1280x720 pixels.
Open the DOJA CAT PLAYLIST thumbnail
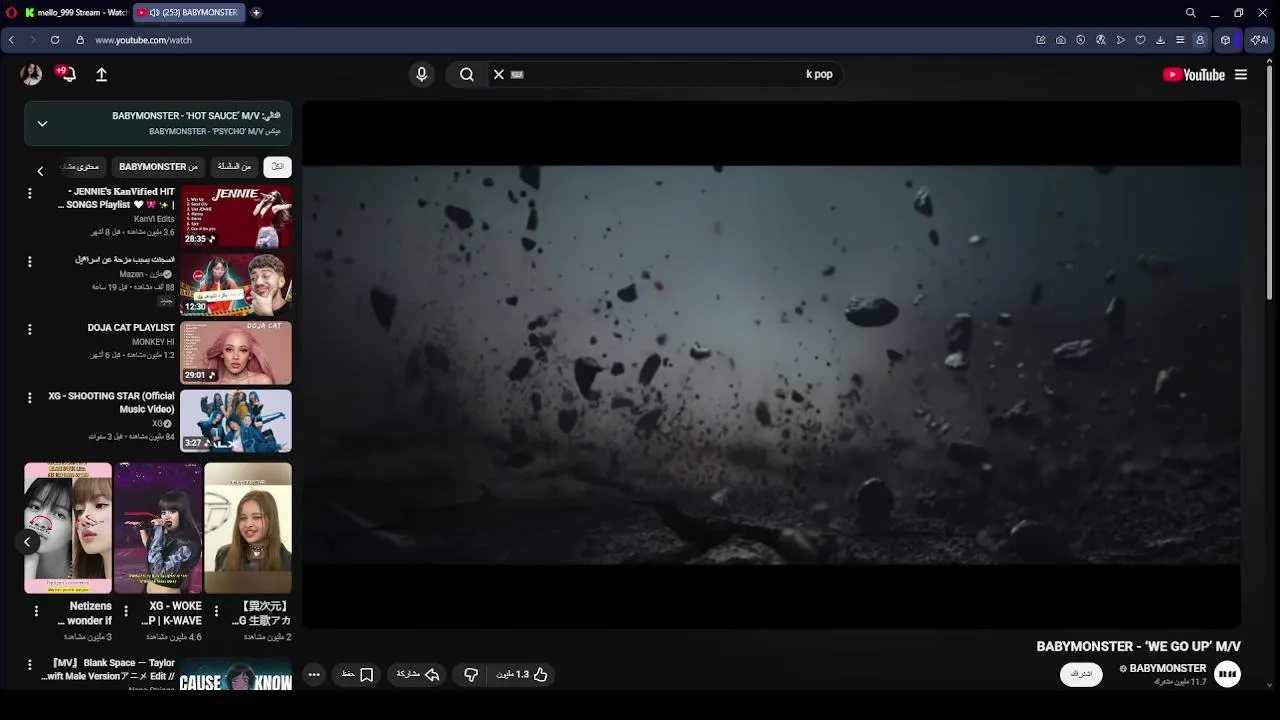[236, 352]
